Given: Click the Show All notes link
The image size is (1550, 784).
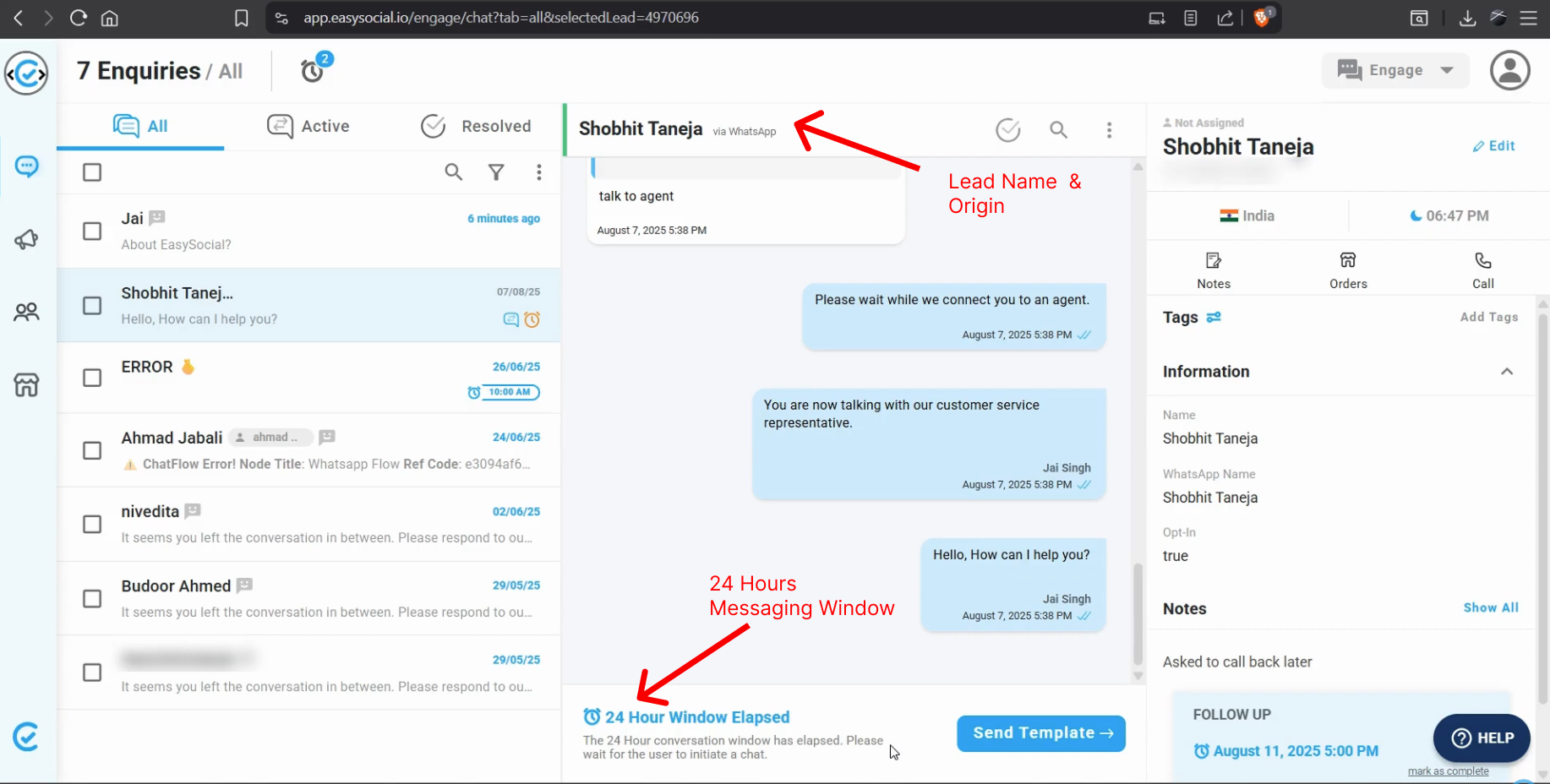Looking at the screenshot, I should [1490, 607].
